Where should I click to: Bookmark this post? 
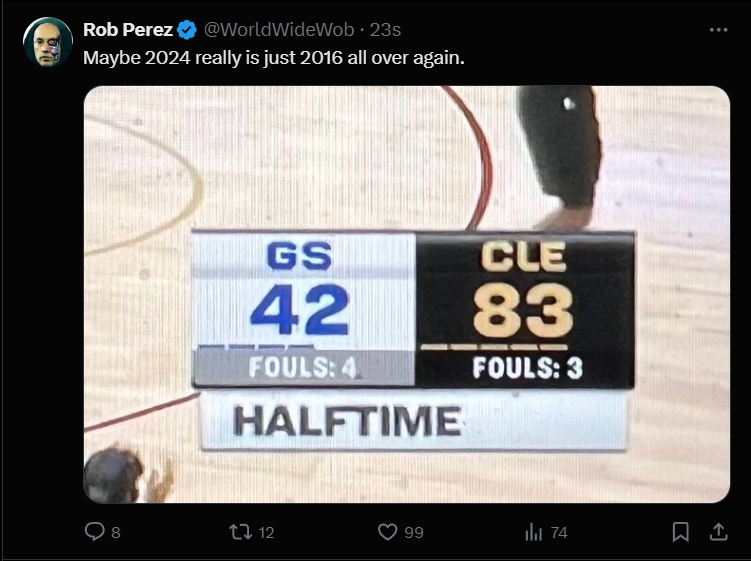tap(680, 532)
